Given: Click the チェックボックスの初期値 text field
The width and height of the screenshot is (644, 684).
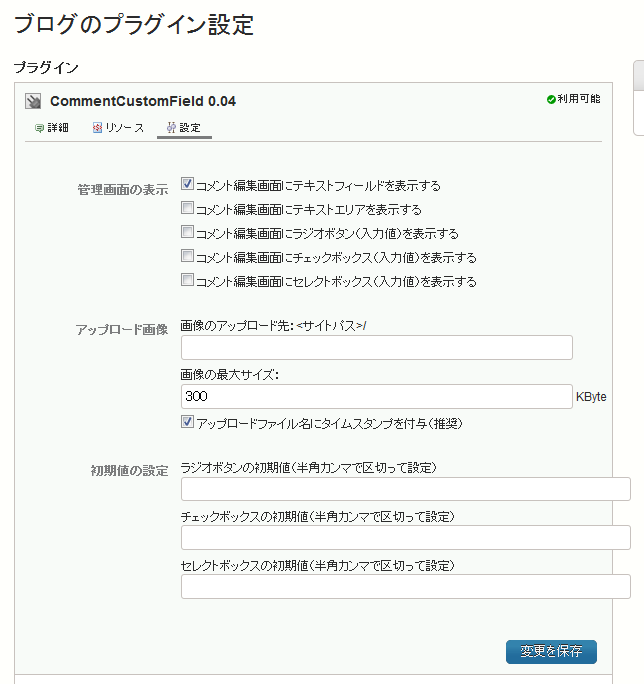Looking at the screenshot, I should click(x=406, y=537).
